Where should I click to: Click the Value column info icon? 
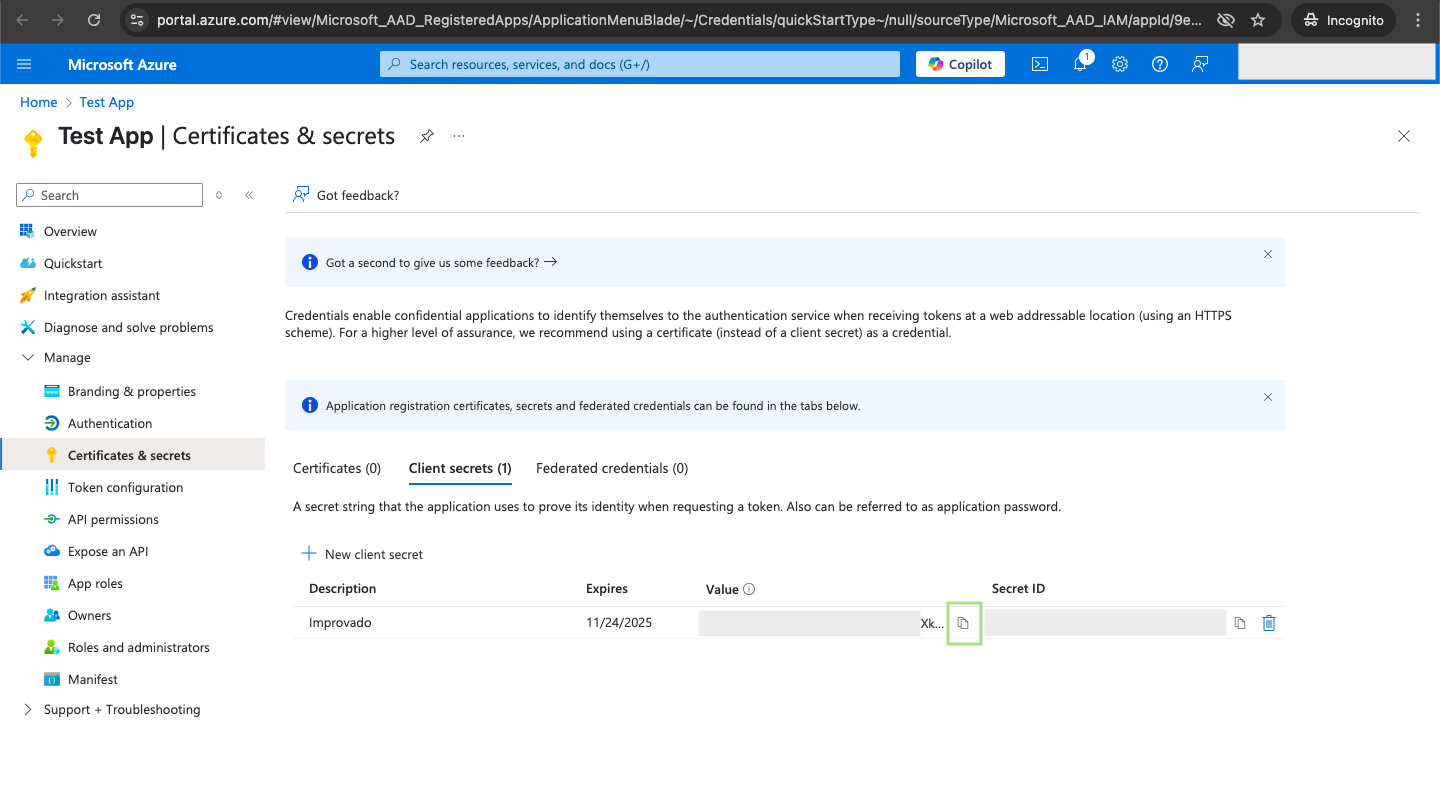point(749,589)
